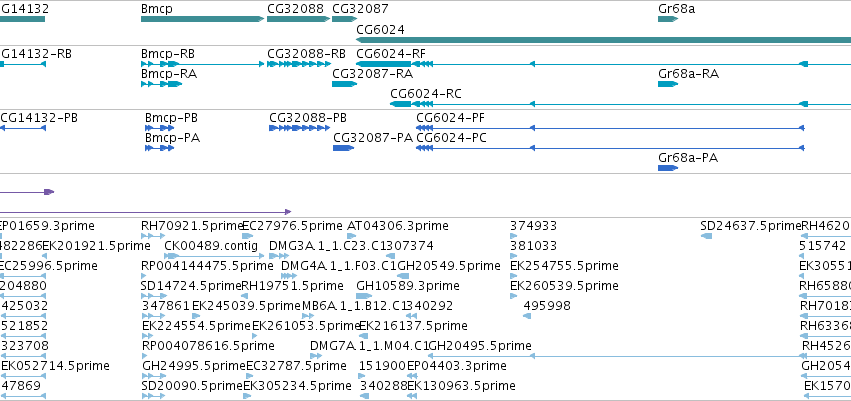Image resolution: width=851 pixels, height=401 pixels.
Task: Click the CG6024-RC transcript label
Action: point(426,94)
